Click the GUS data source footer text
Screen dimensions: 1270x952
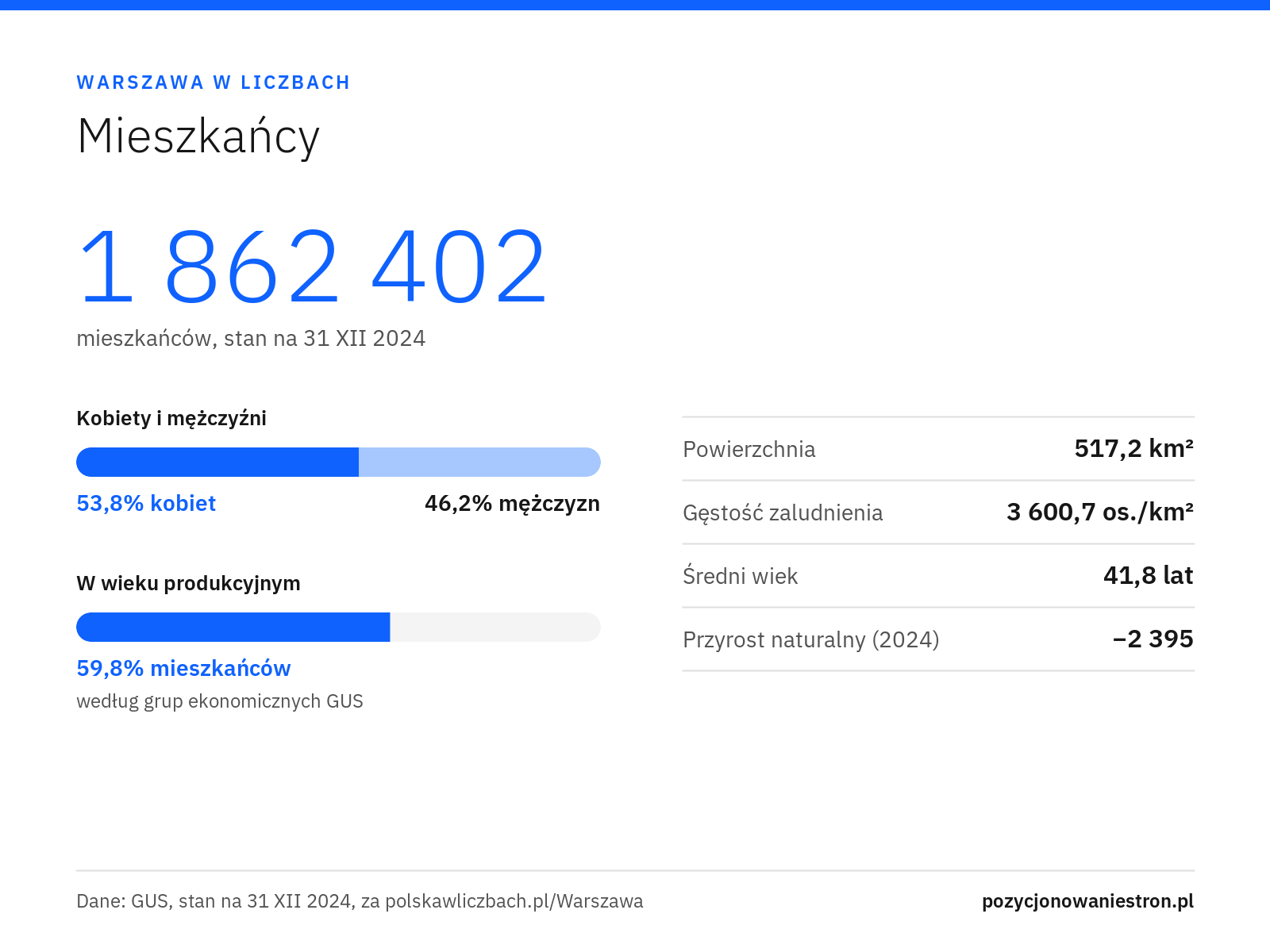pyautogui.click(x=360, y=901)
